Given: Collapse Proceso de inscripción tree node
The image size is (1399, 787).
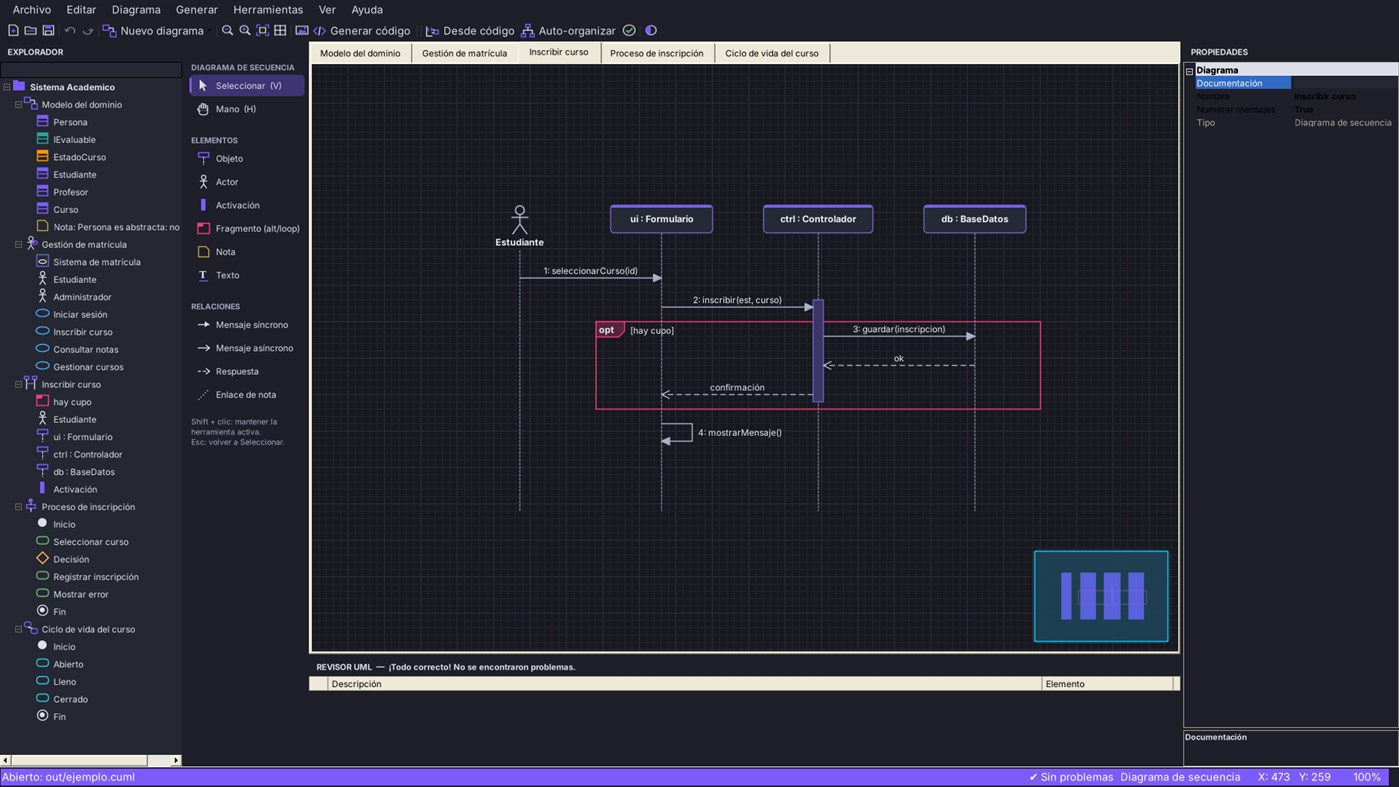Looking at the screenshot, I should 18,507.
